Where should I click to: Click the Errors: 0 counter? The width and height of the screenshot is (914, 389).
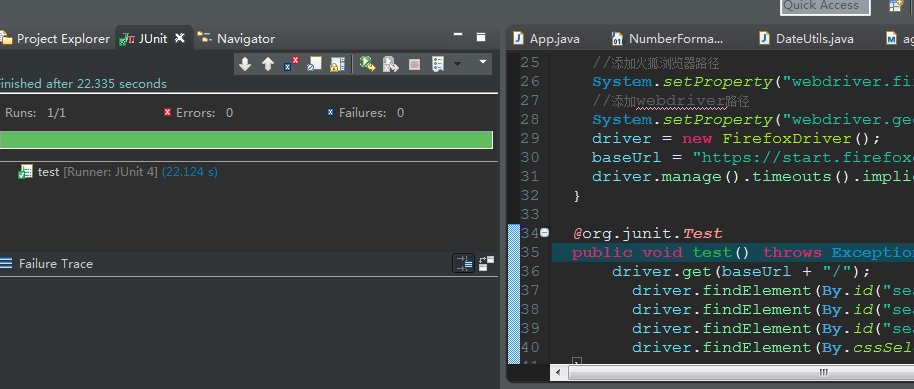tap(199, 113)
